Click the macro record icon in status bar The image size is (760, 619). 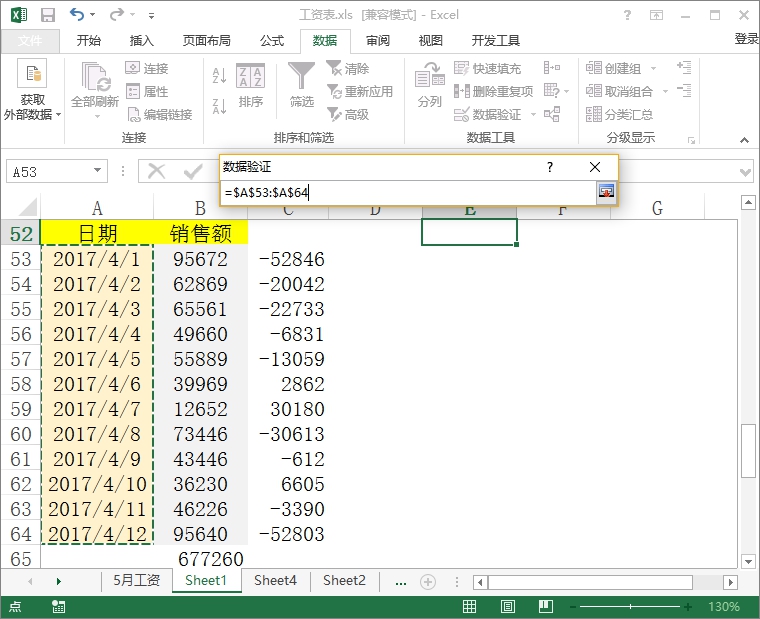point(59,606)
